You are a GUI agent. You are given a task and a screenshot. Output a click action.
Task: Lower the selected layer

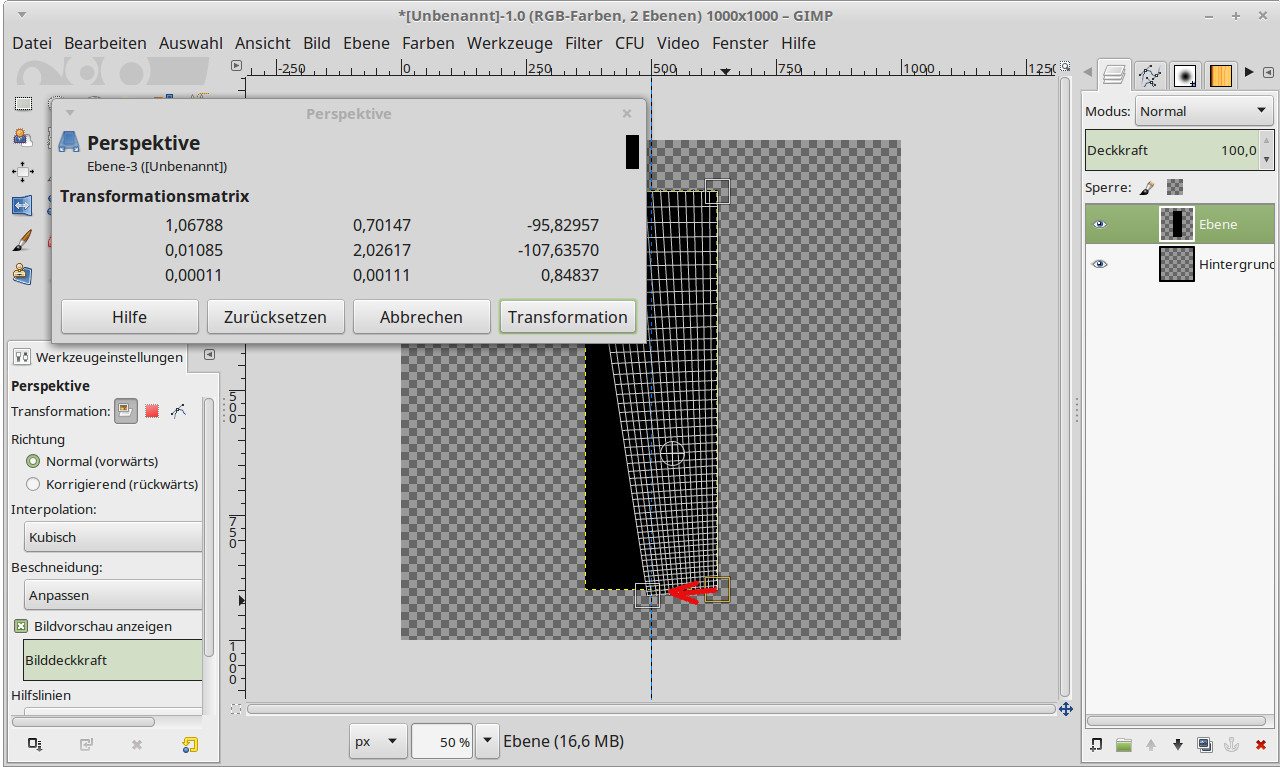coord(1178,744)
